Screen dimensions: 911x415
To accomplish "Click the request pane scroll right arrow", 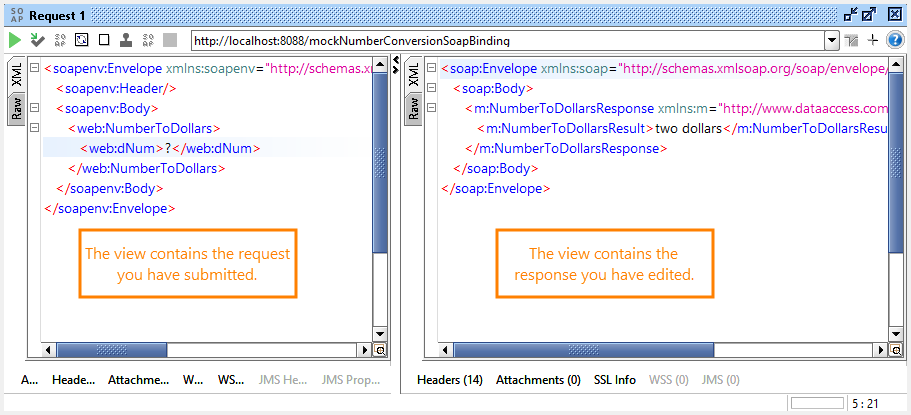I will pyautogui.click(x=365, y=350).
